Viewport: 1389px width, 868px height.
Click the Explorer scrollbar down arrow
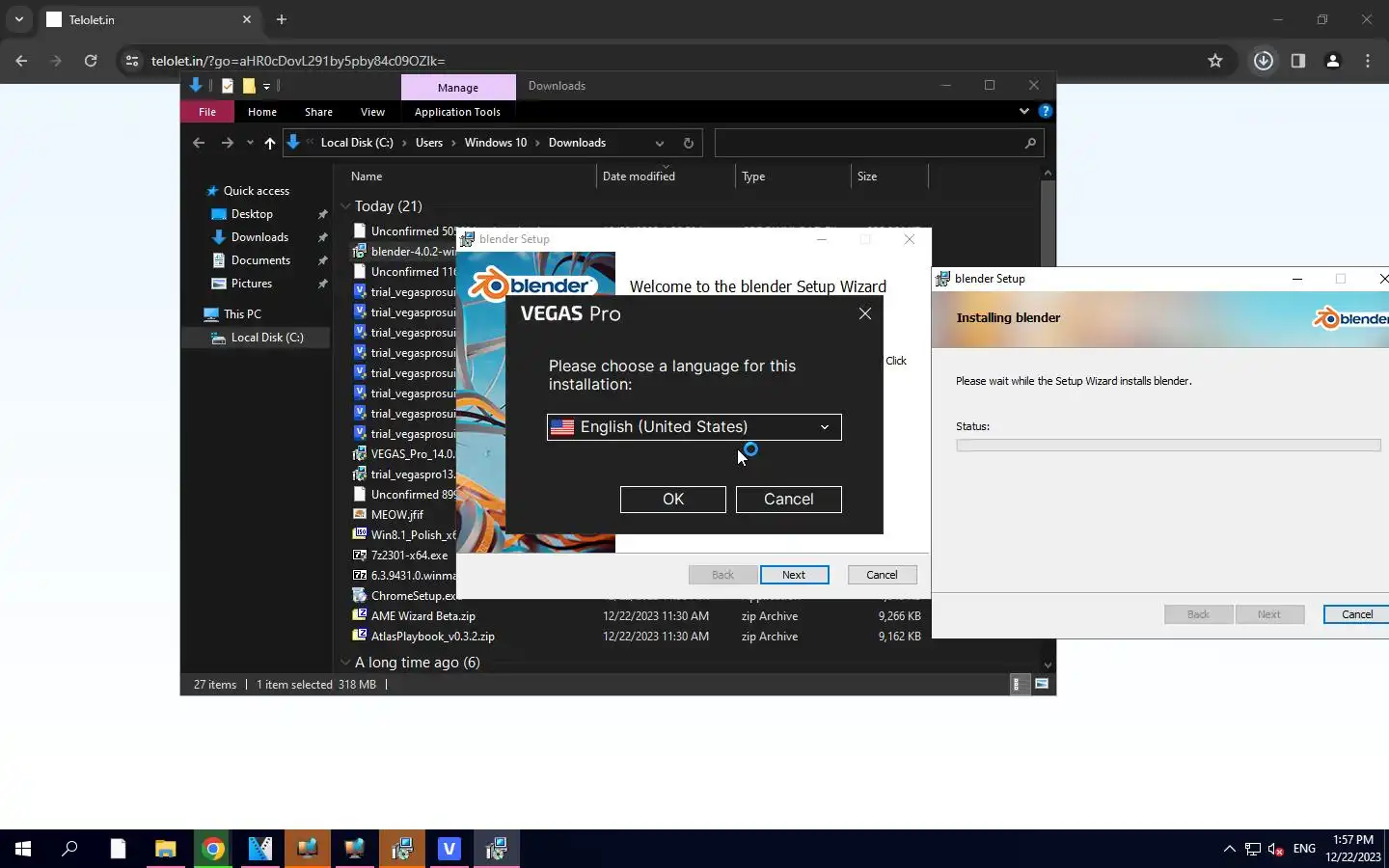point(1048,665)
